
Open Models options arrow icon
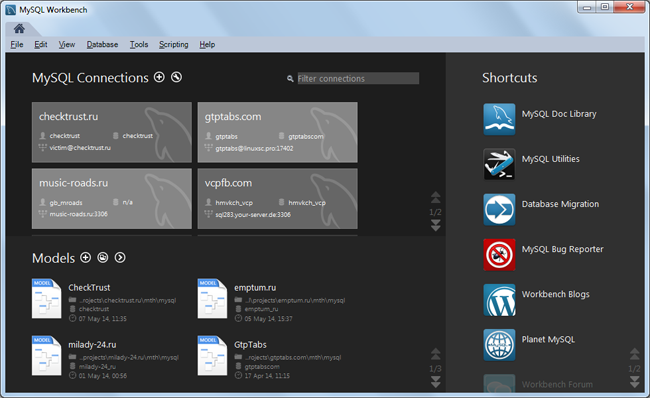pyautogui.click(x=120, y=257)
